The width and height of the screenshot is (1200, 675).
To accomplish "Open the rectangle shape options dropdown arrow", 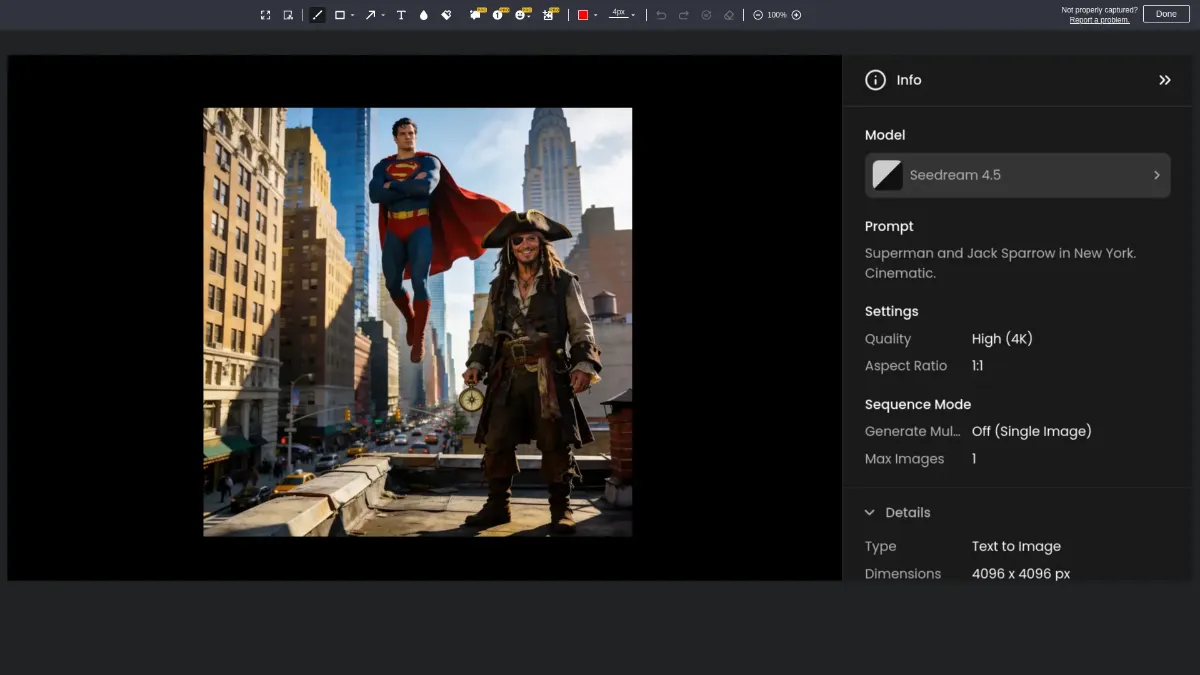I will click(x=353, y=16).
